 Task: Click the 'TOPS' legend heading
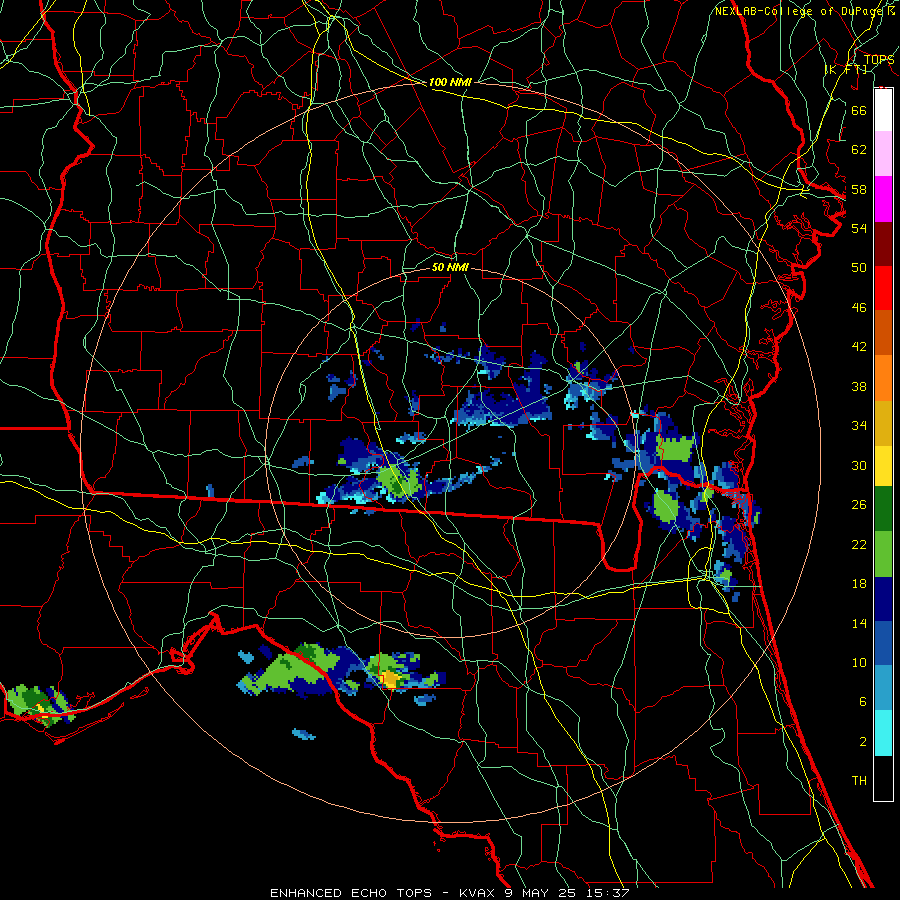pyautogui.click(x=879, y=60)
